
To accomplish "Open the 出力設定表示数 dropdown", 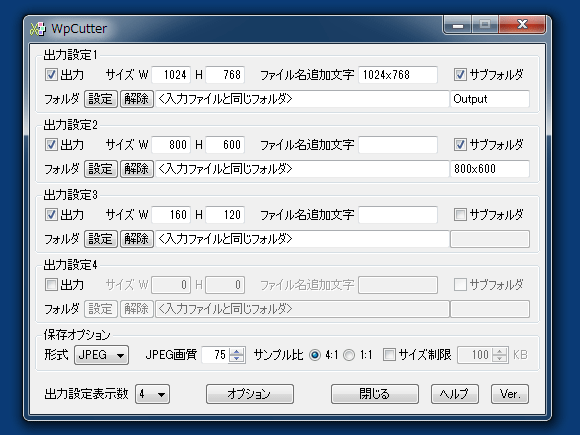I will point(152,394).
